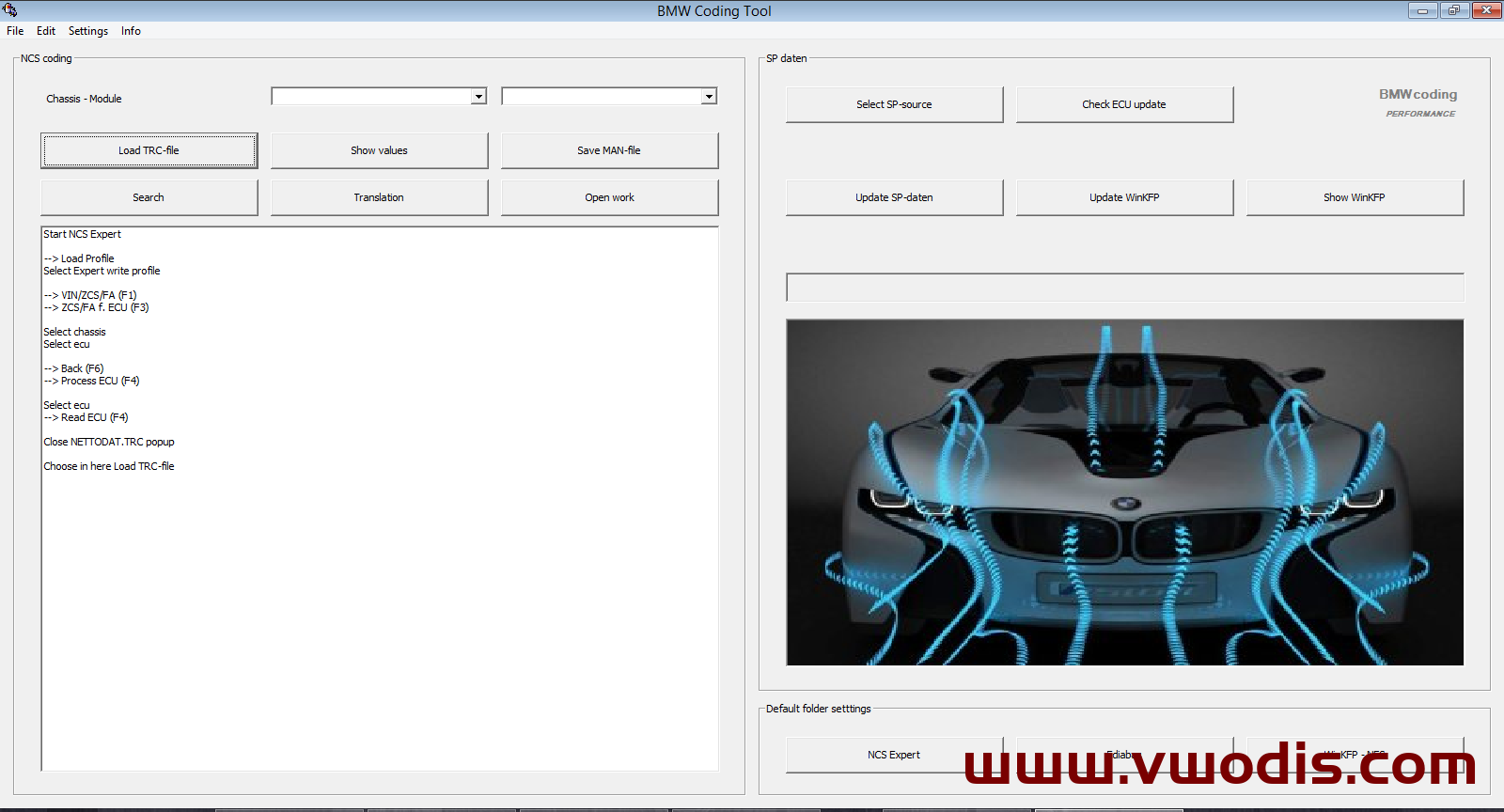Screen dimensions: 1504x812
Task: Restore down the BMW Coding Tool window
Action: point(1454,10)
